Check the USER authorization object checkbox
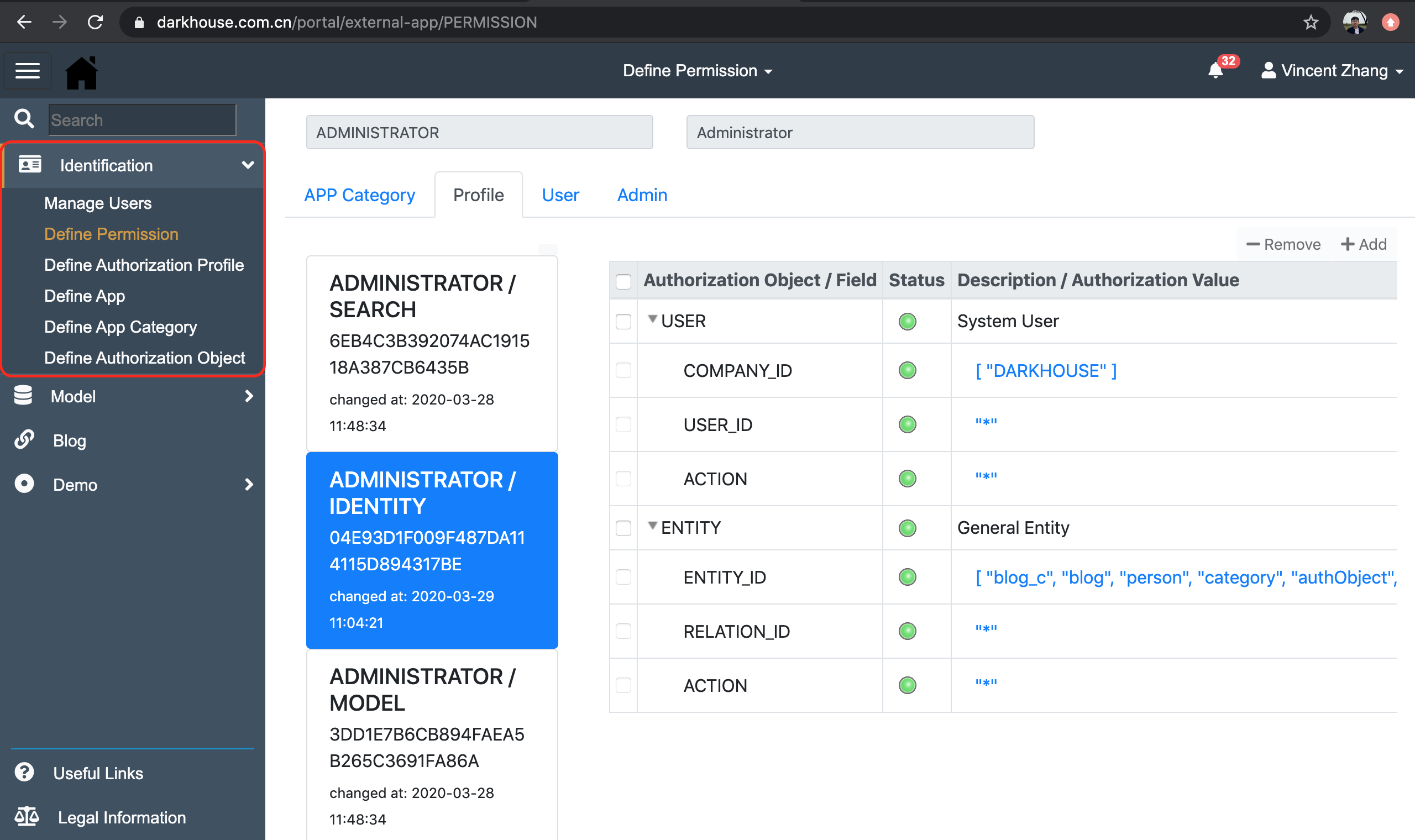This screenshot has width=1415, height=840. pos(623,321)
